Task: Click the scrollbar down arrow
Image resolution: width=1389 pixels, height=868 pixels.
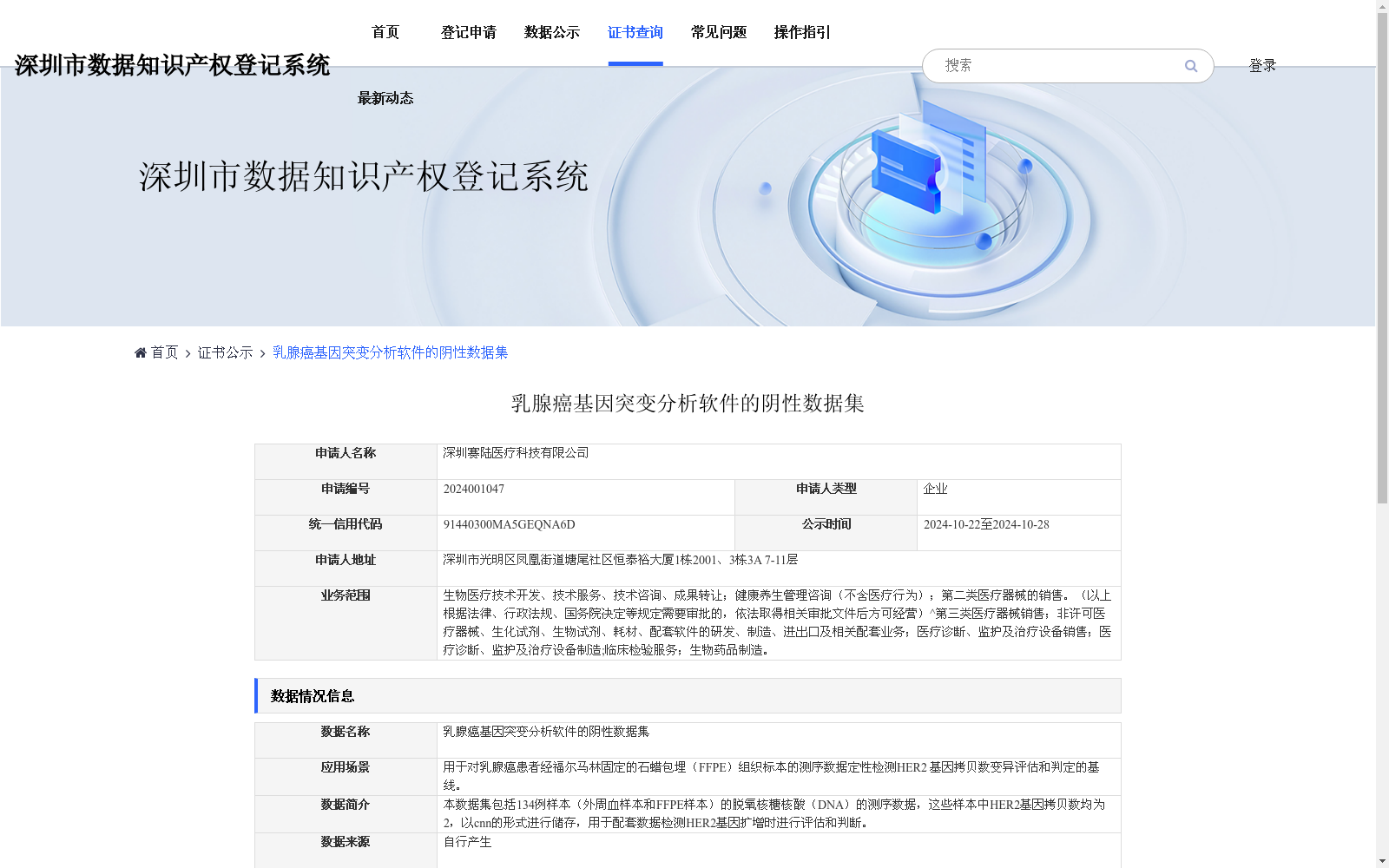Action: click(1382, 861)
